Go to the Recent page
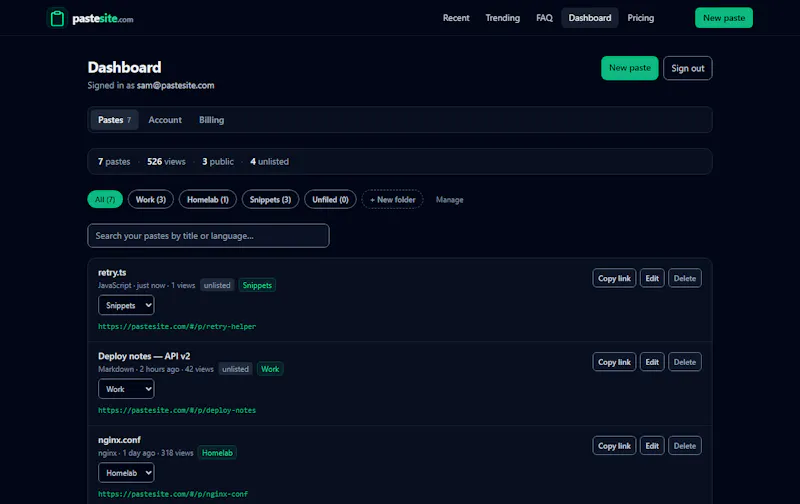This screenshot has width=800, height=504. (x=456, y=18)
